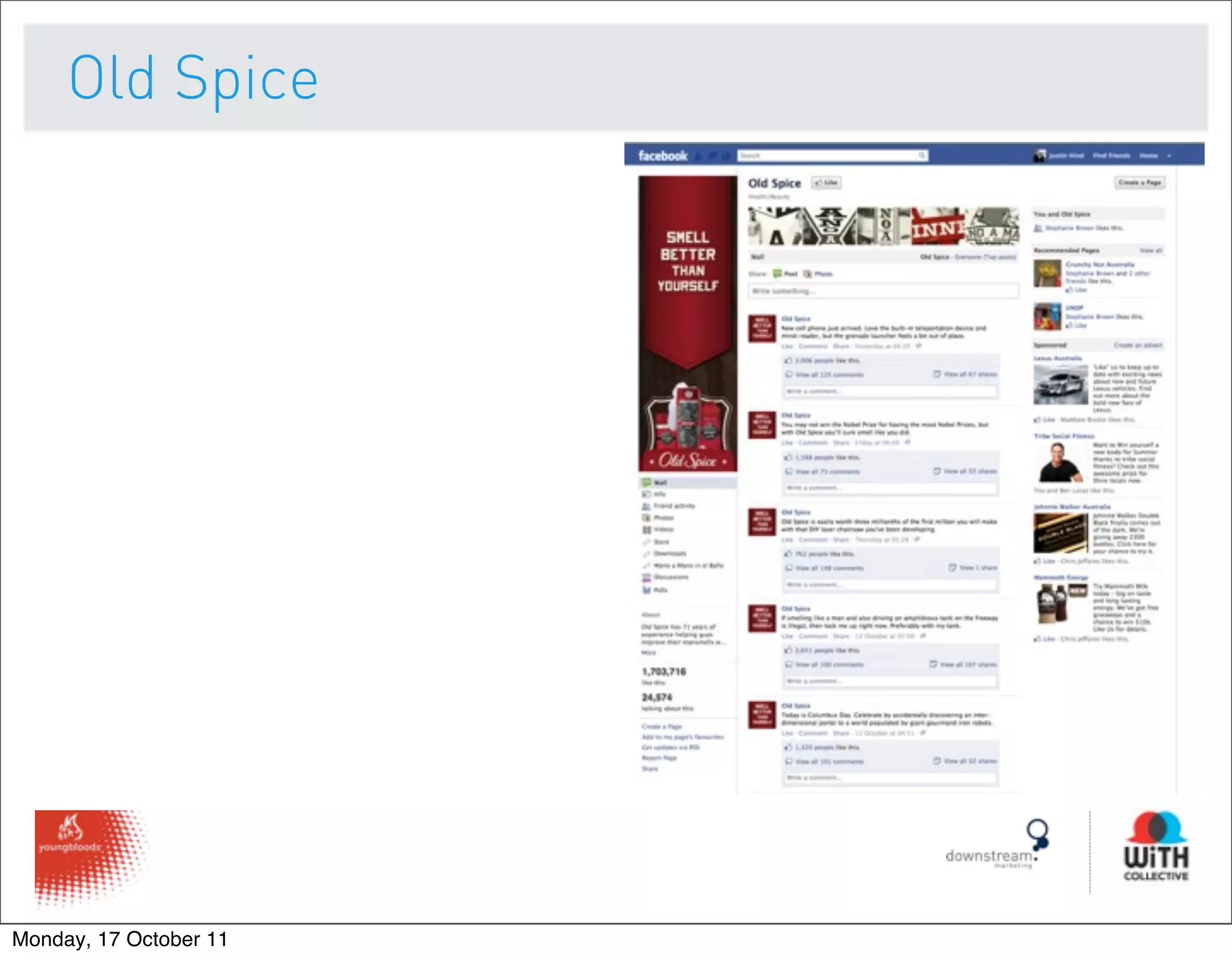Go to Home in Facebook header
This screenshot has height=958, width=1232.
pos(1148,156)
